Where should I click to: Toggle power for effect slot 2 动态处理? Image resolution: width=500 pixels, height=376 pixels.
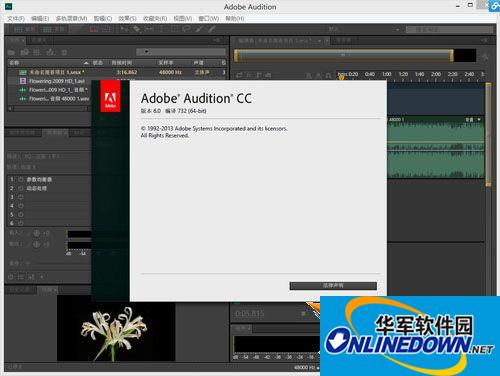coord(21,188)
